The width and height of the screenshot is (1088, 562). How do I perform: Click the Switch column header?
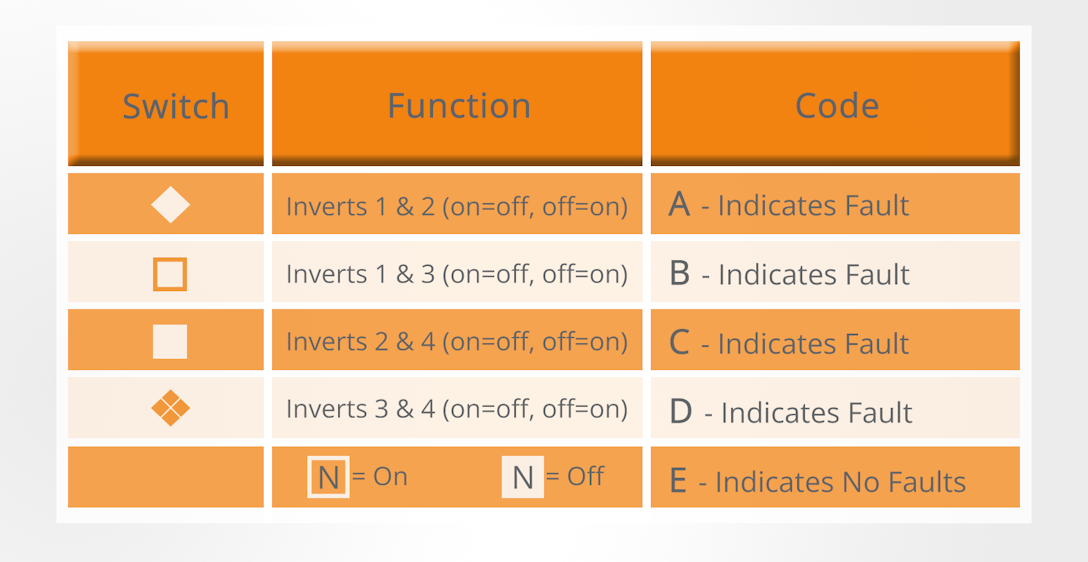click(175, 106)
